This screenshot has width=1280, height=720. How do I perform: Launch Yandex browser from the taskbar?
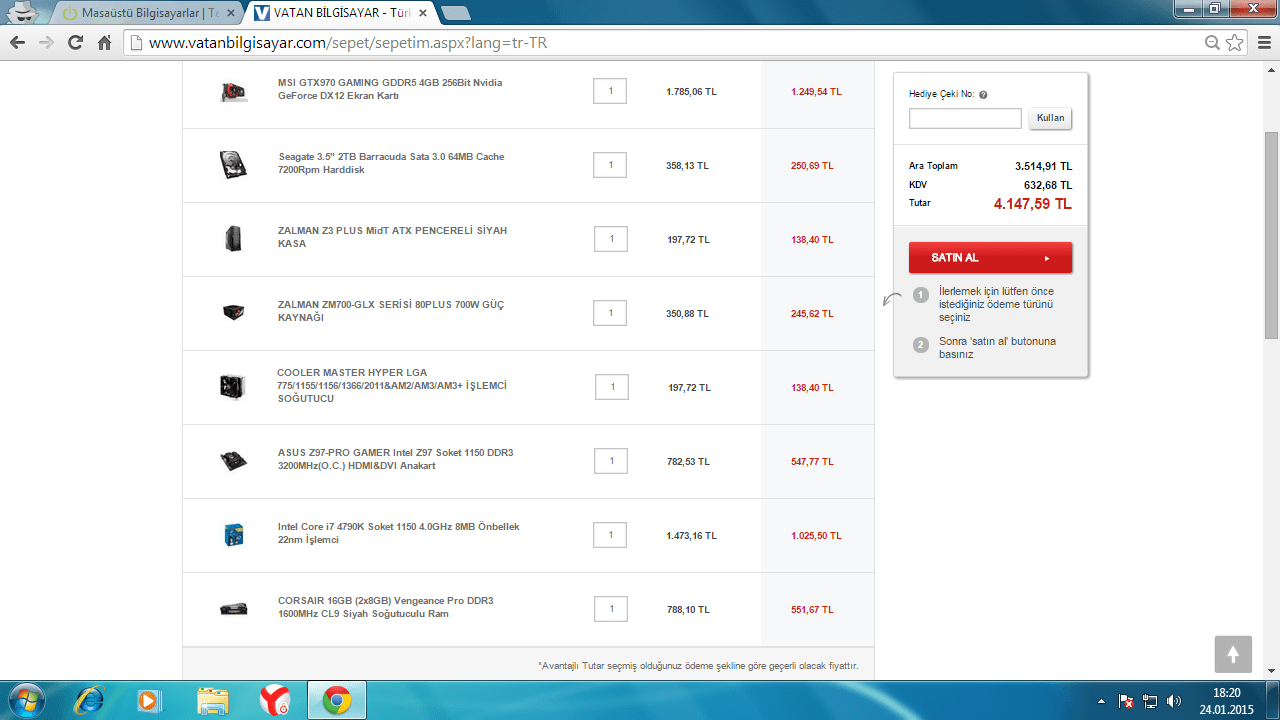pyautogui.click(x=275, y=700)
